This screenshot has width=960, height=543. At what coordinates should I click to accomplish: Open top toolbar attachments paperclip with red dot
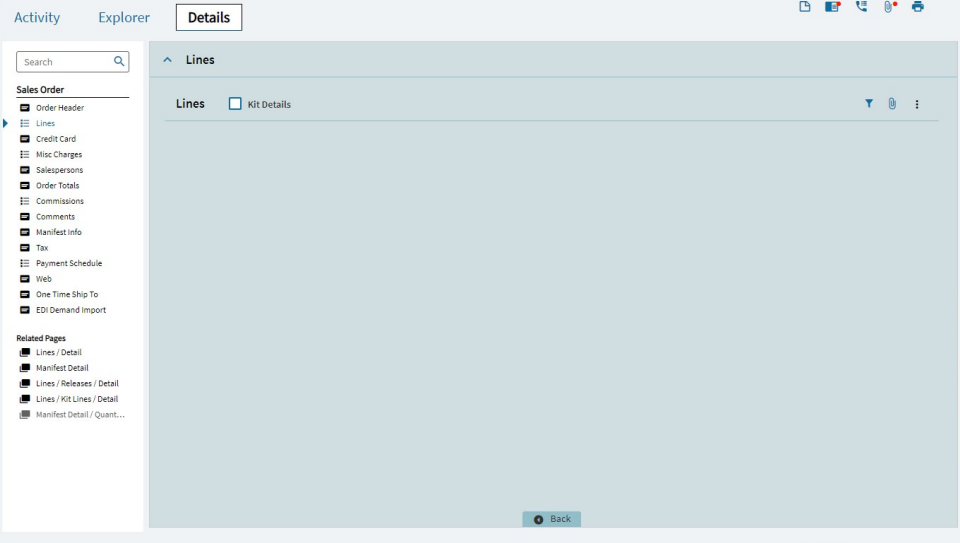pyautogui.click(x=890, y=7)
